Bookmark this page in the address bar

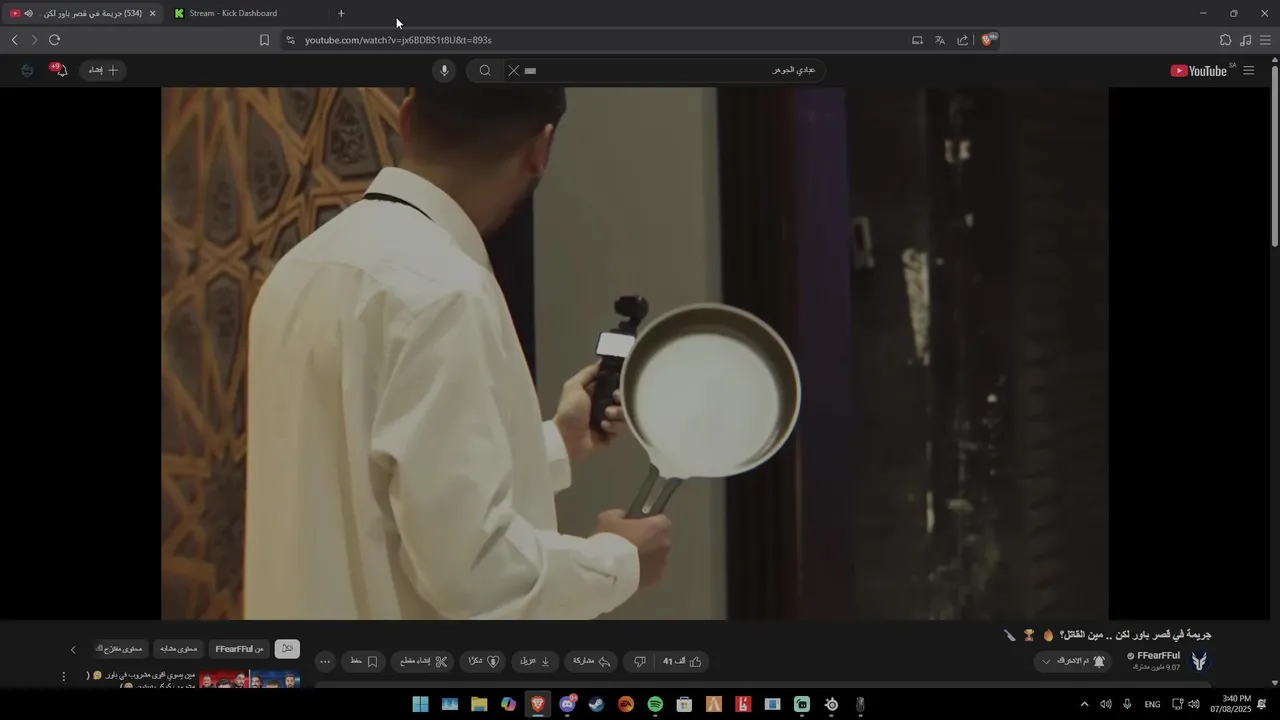pos(264,40)
